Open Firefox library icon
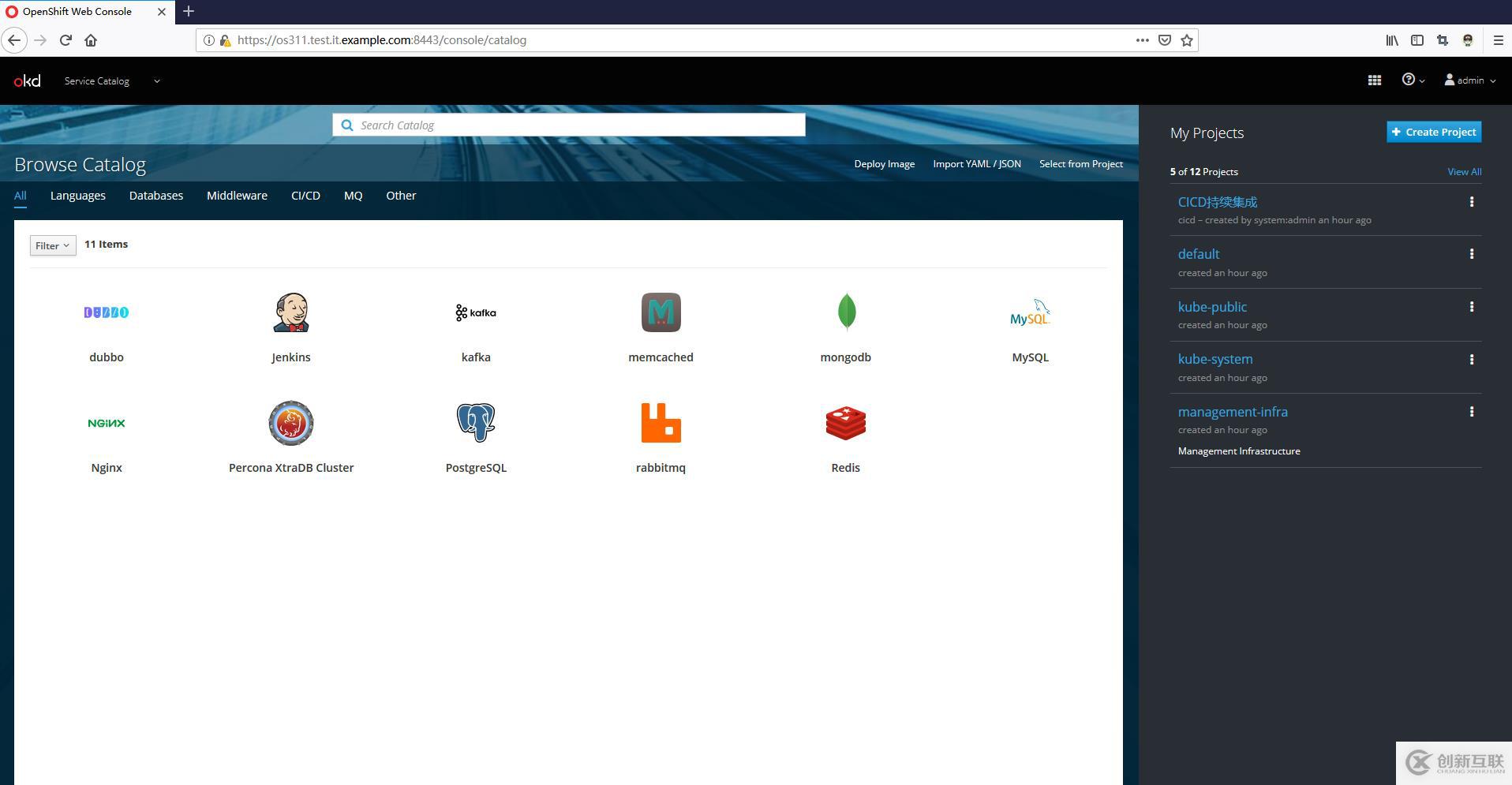Viewport: 1512px width, 785px height. pyautogui.click(x=1392, y=40)
